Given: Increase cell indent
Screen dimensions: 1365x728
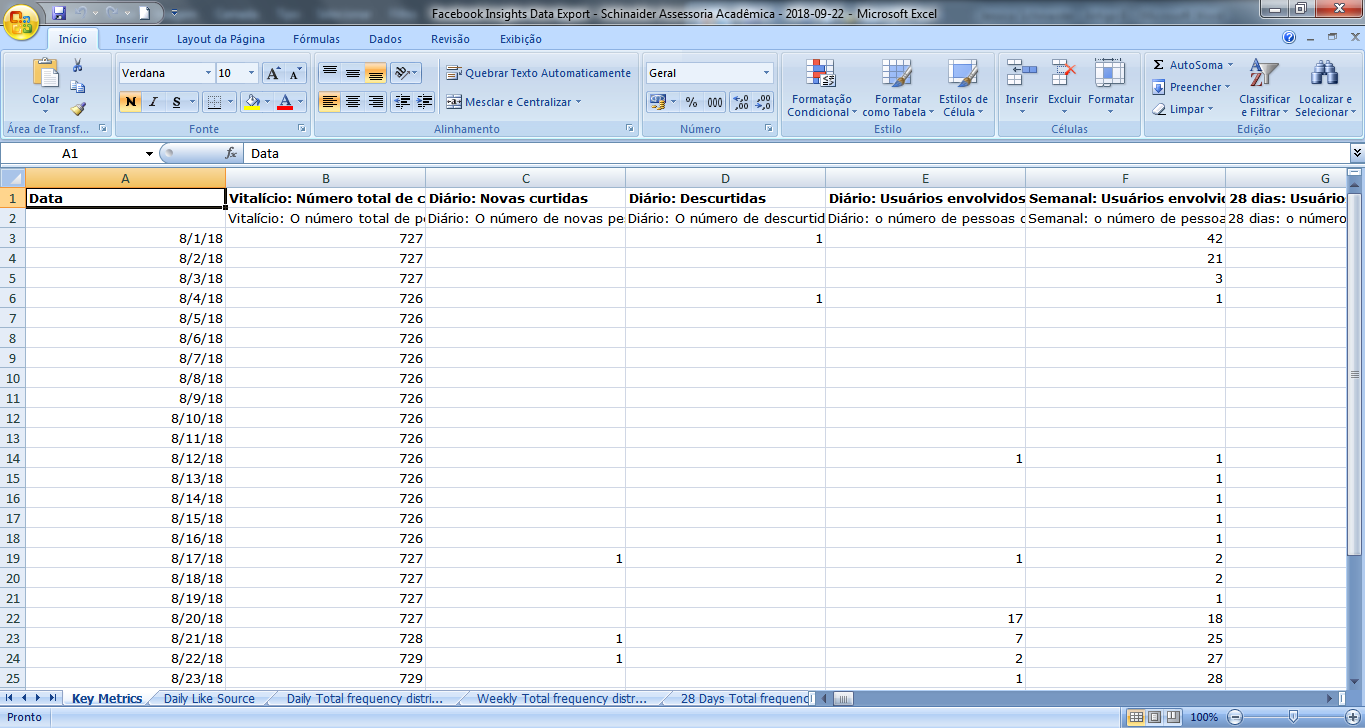Looking at the screenshot, I should tap(425, 102).
